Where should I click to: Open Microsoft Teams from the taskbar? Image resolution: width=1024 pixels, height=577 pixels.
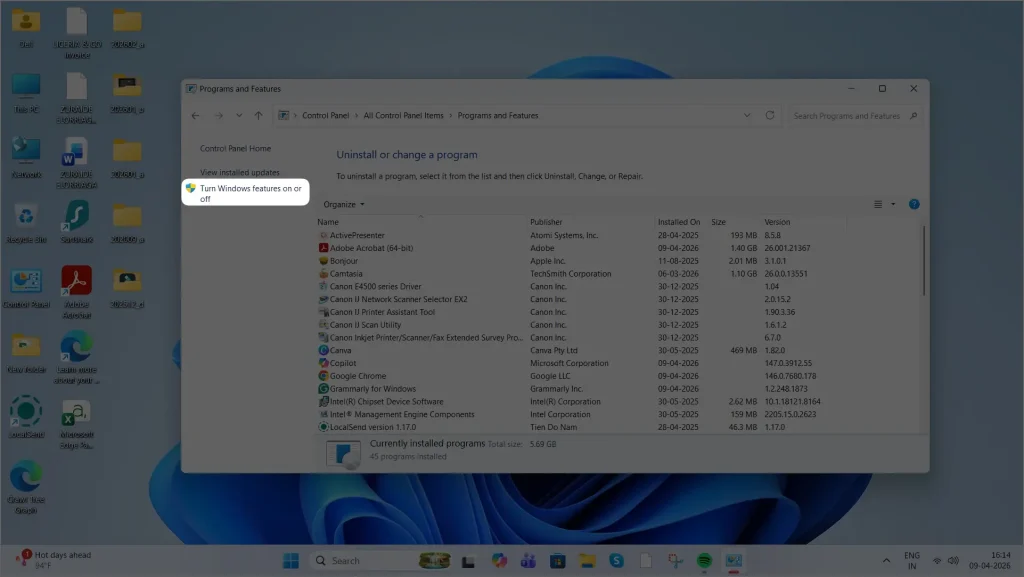tap(528, 560)
